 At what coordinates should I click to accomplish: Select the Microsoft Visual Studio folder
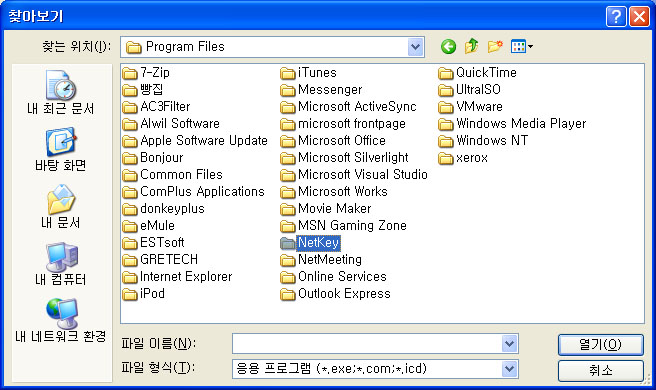coord(354,174)
